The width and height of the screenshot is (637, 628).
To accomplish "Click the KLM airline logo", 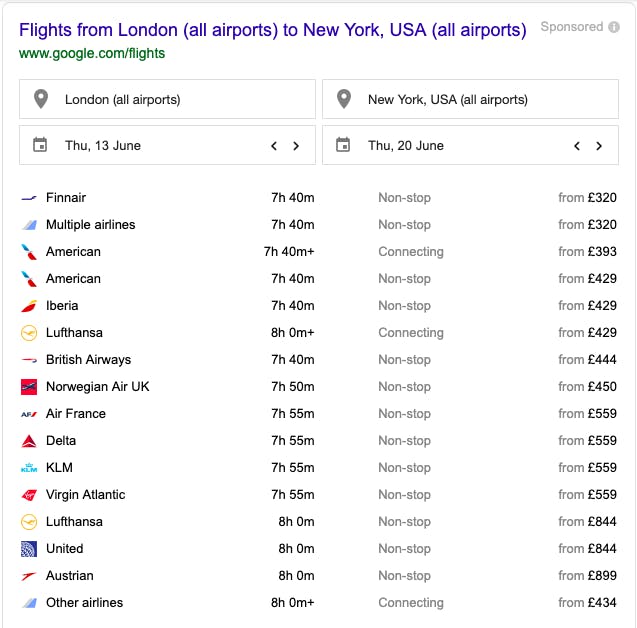I will (x=29, y=468).
